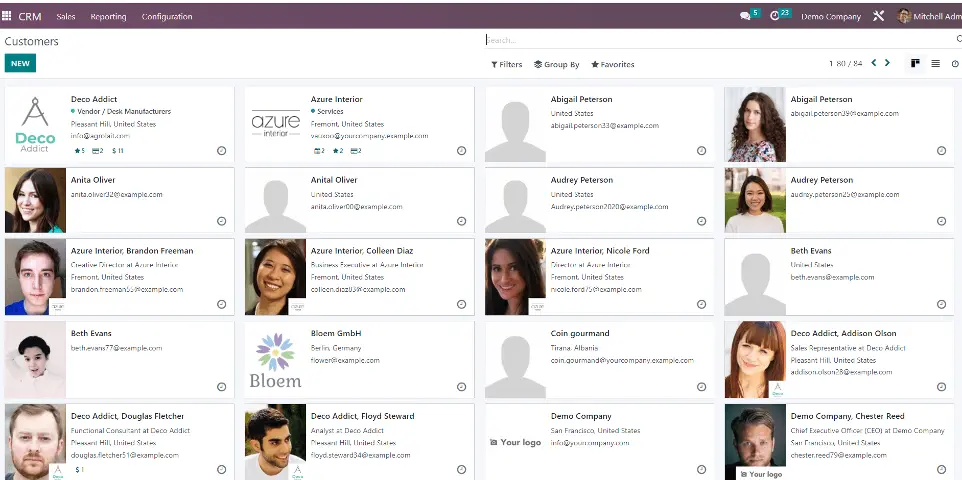Image resolution: width=962 pixels, height=480 pixels.
Task: Click the pager count 1-80 / 84
Action: tap(845, 64)
